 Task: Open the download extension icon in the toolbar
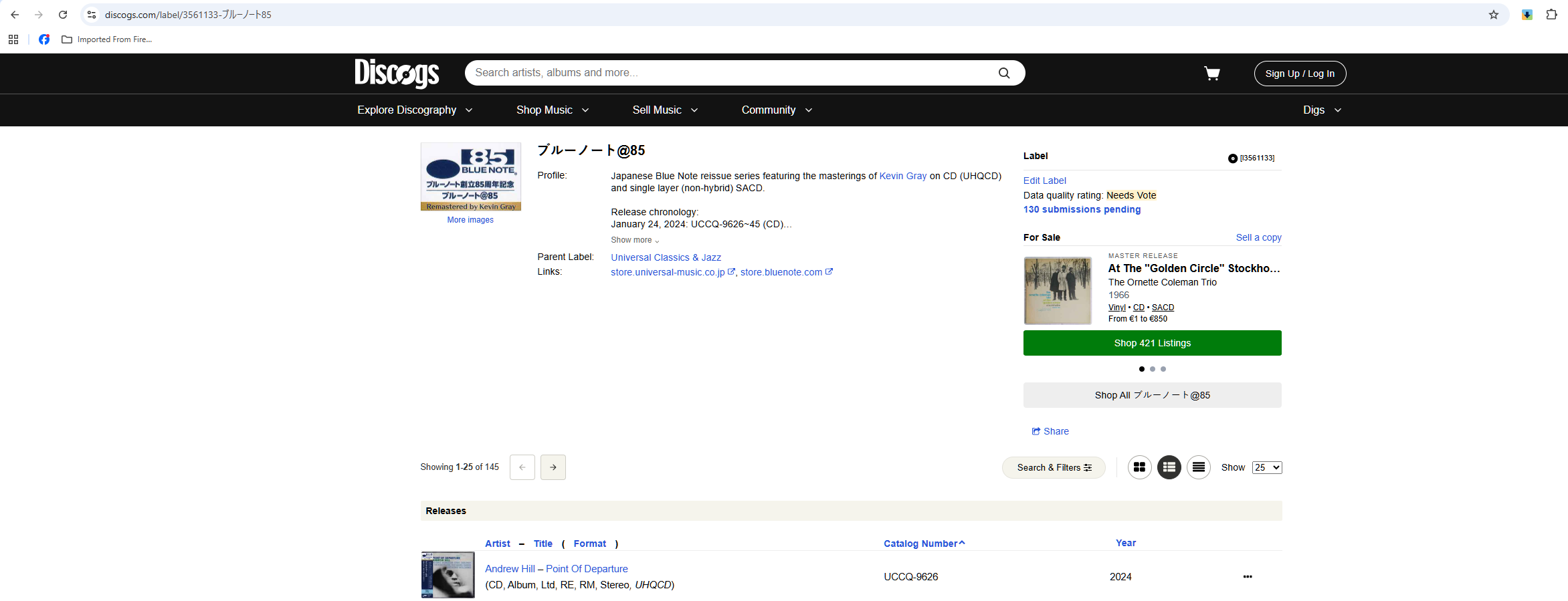1527,15
